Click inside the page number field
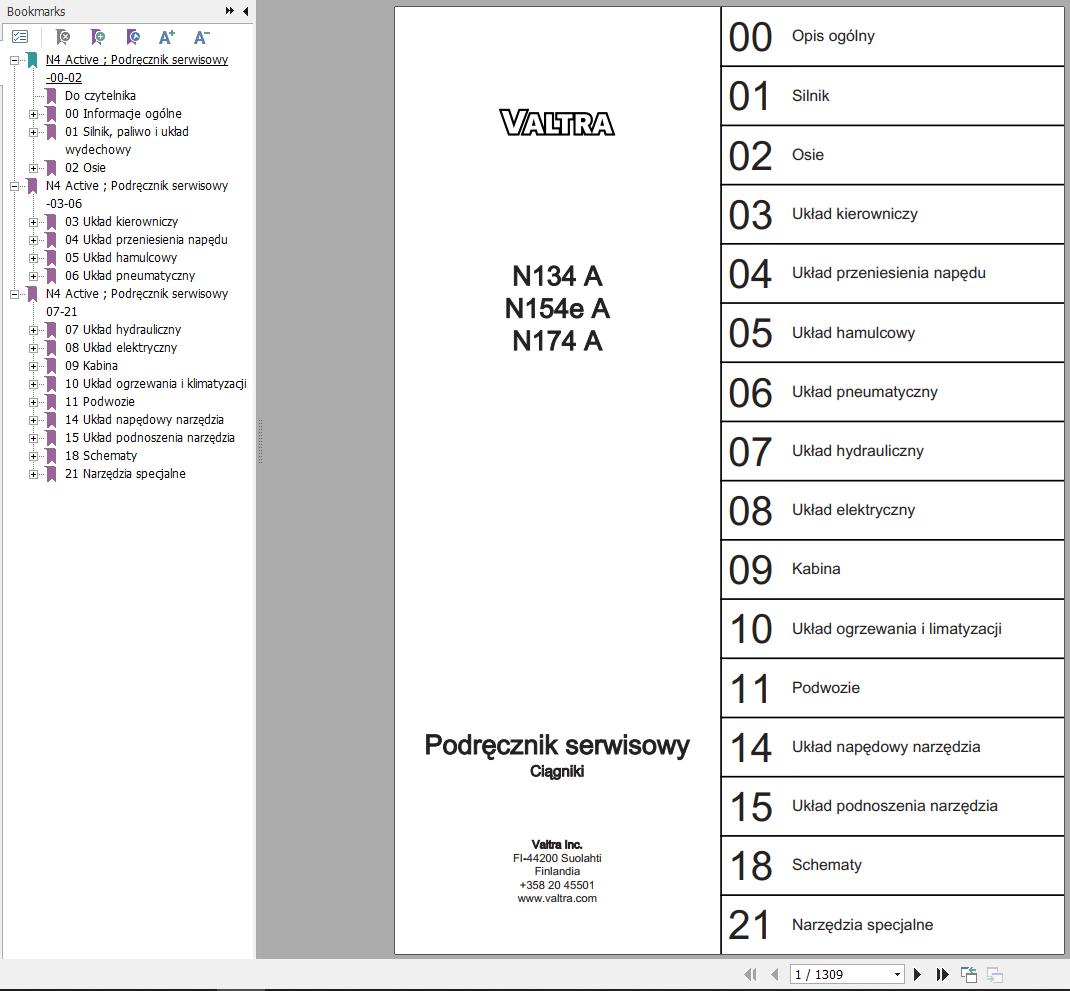Image resolution: width=1070 pixels, height=991 pixels. point(830,973)
